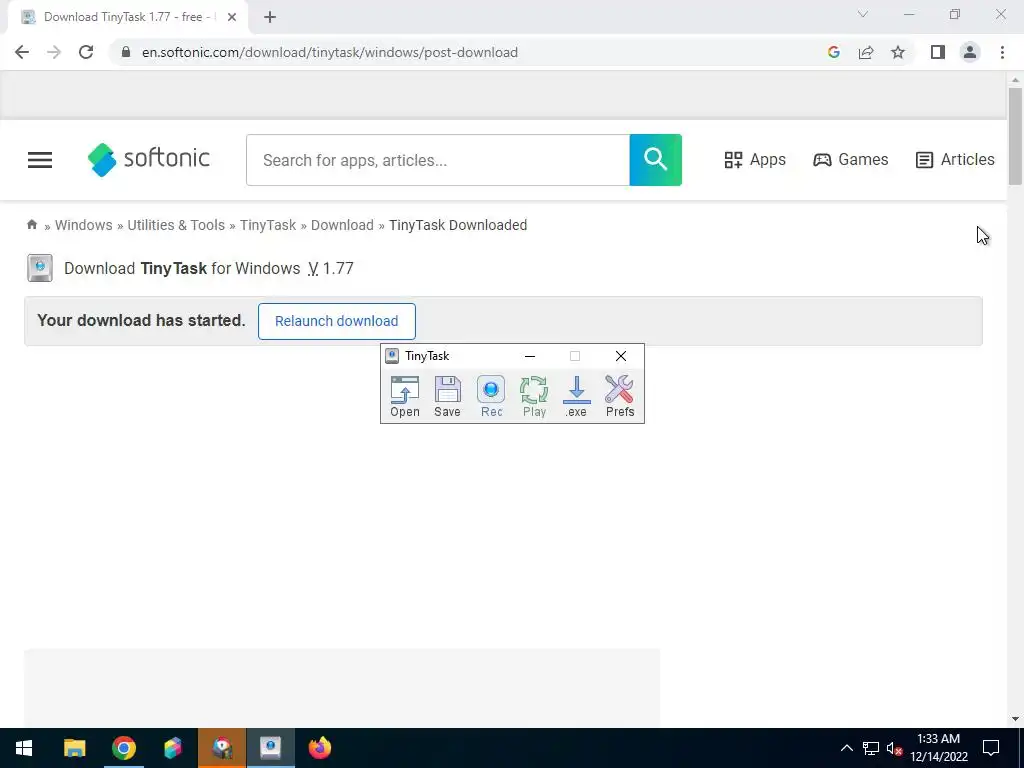Open the notification center icon
The image size is (1024, 768).
[991, 748]
